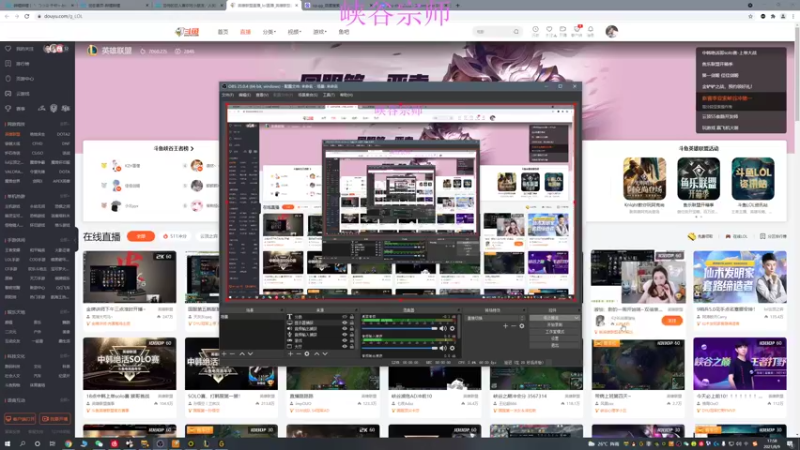
Task: Open 赛事 trophy icon in sidebar
Action: pos(8,108)
